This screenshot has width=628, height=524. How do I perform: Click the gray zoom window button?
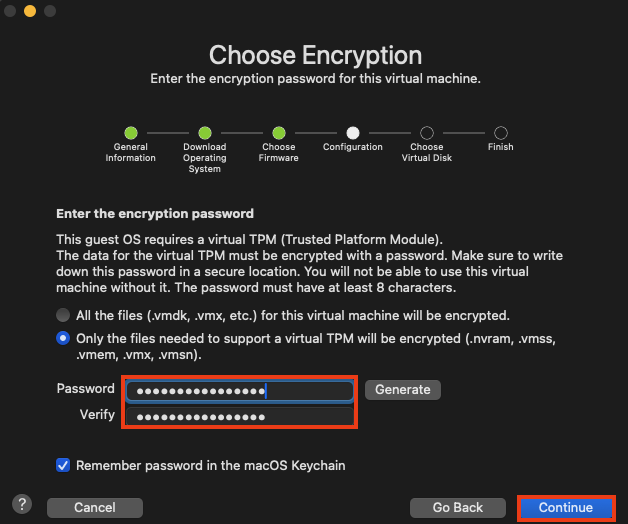coord(50,11)
